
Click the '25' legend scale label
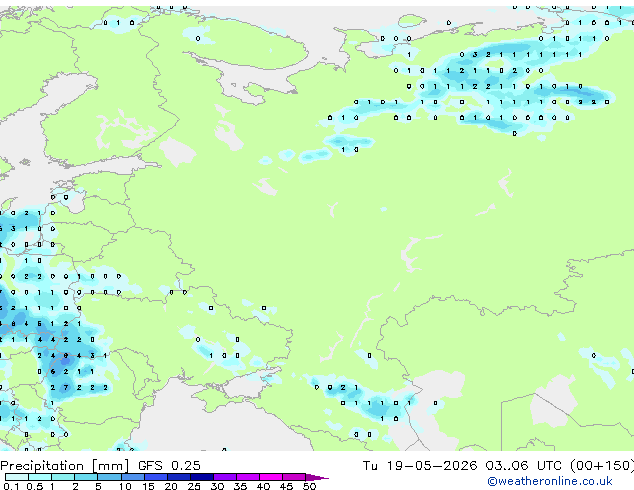[194, 486]
